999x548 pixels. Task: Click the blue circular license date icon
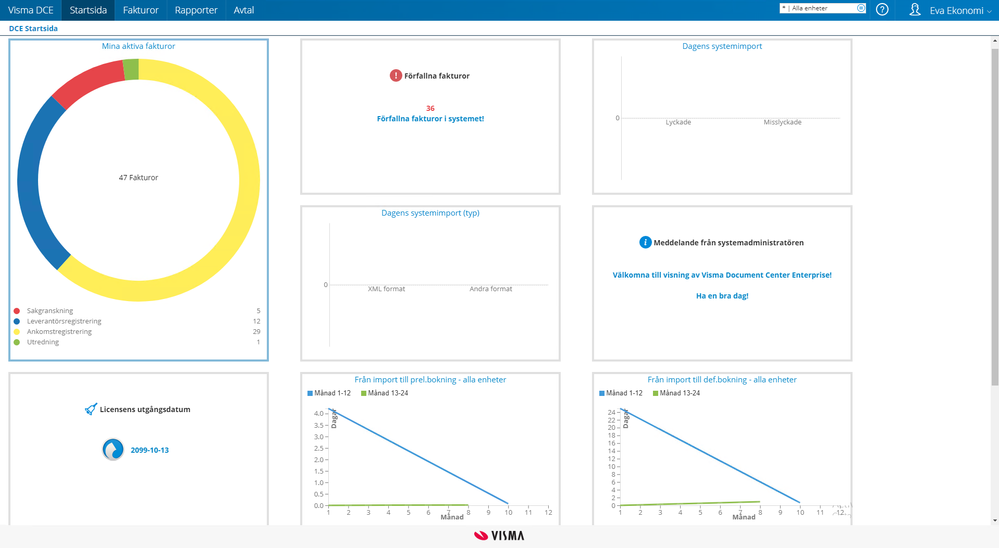pos(113,450)
